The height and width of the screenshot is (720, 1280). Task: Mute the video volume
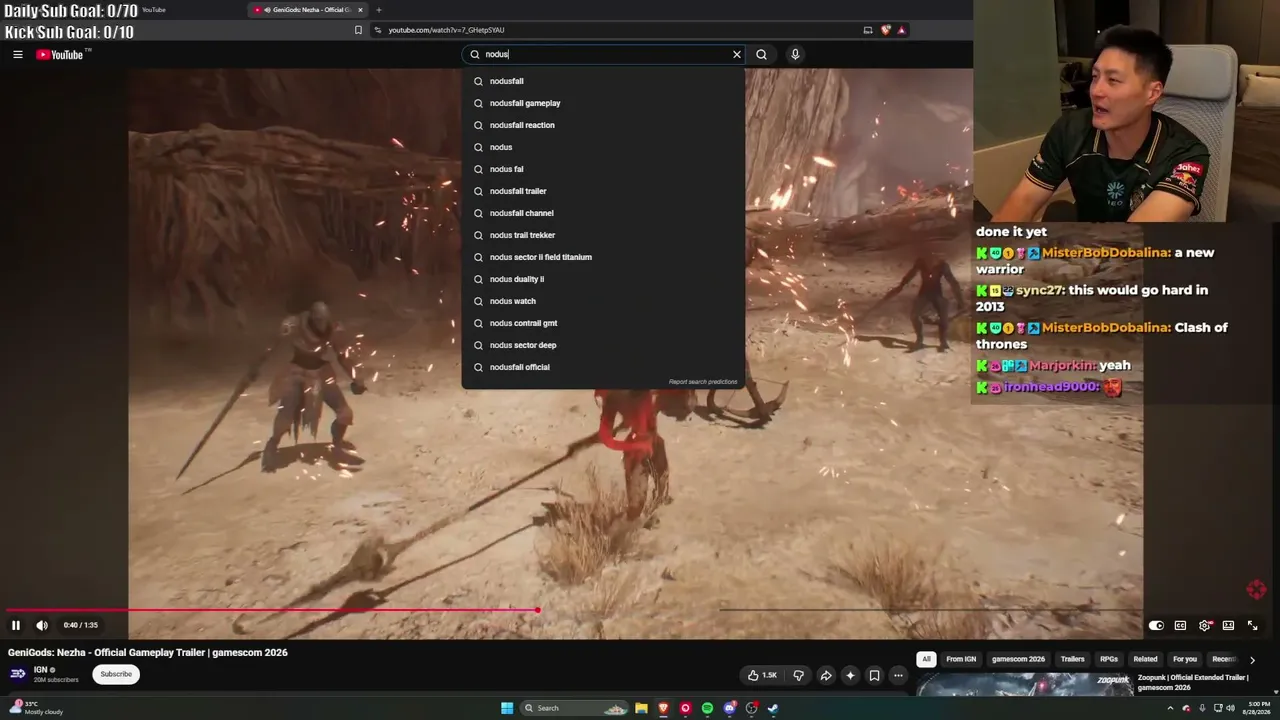point(42,626)
